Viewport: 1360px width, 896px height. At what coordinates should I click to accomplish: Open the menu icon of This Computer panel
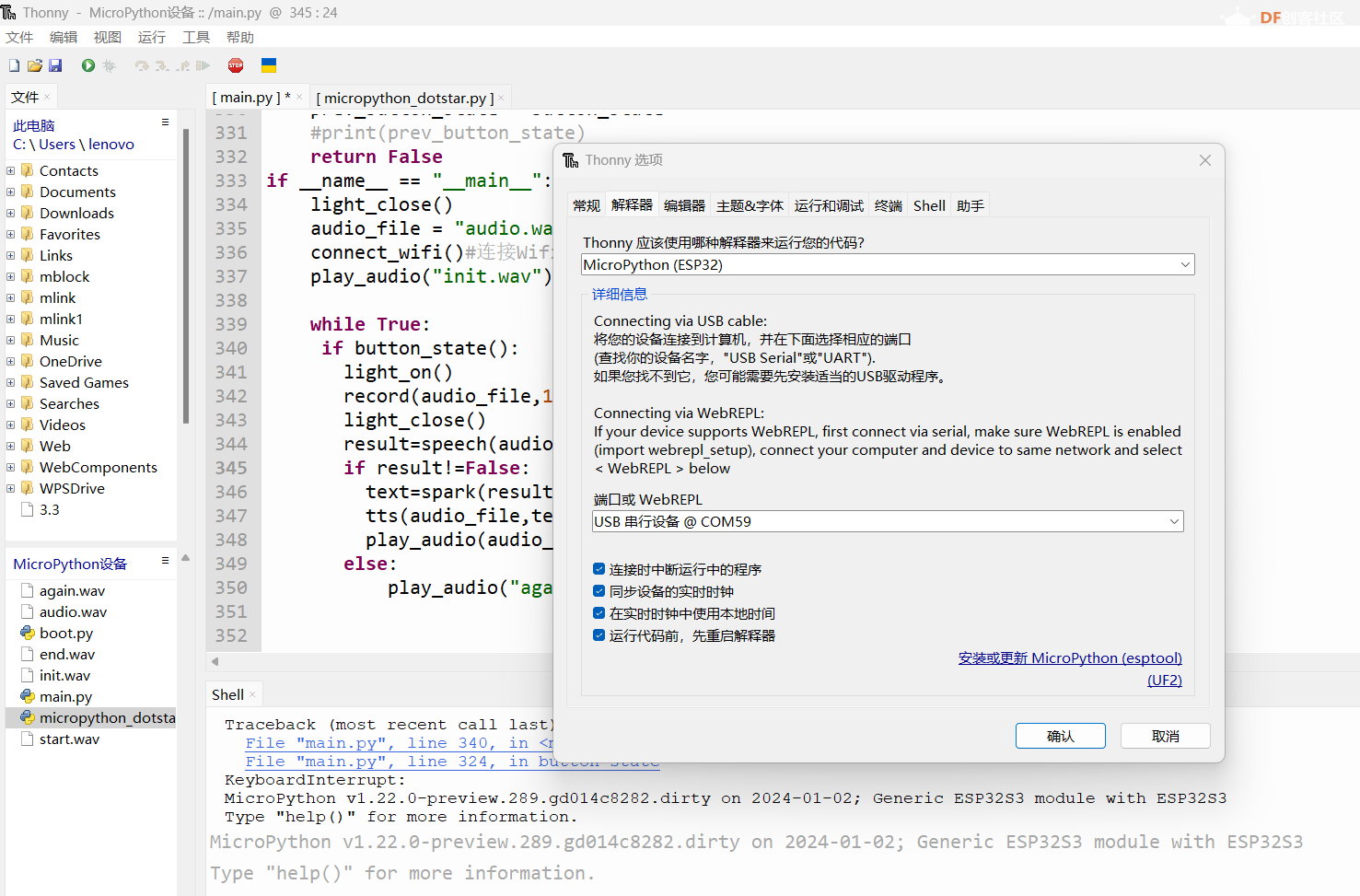[x=166, y=122]
